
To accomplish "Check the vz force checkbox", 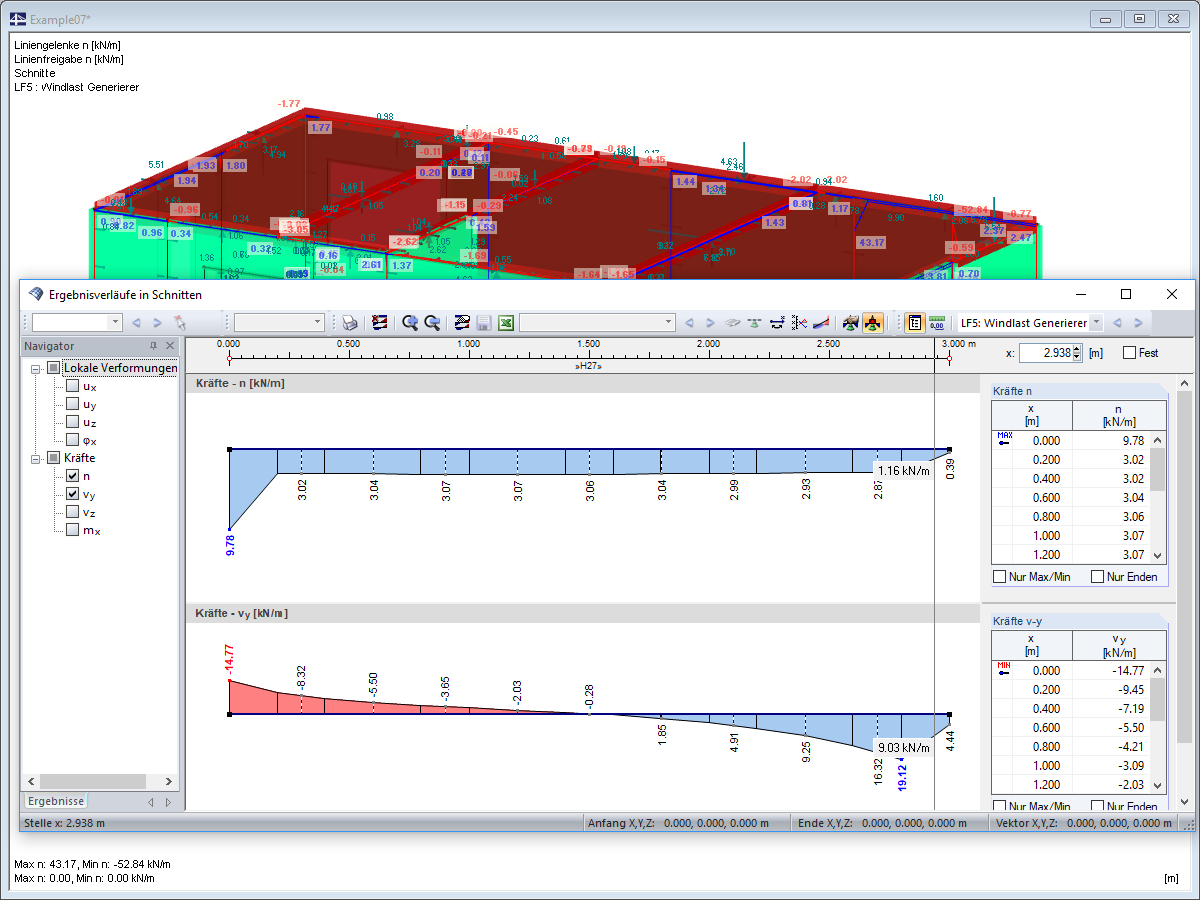I will point(72,512).
